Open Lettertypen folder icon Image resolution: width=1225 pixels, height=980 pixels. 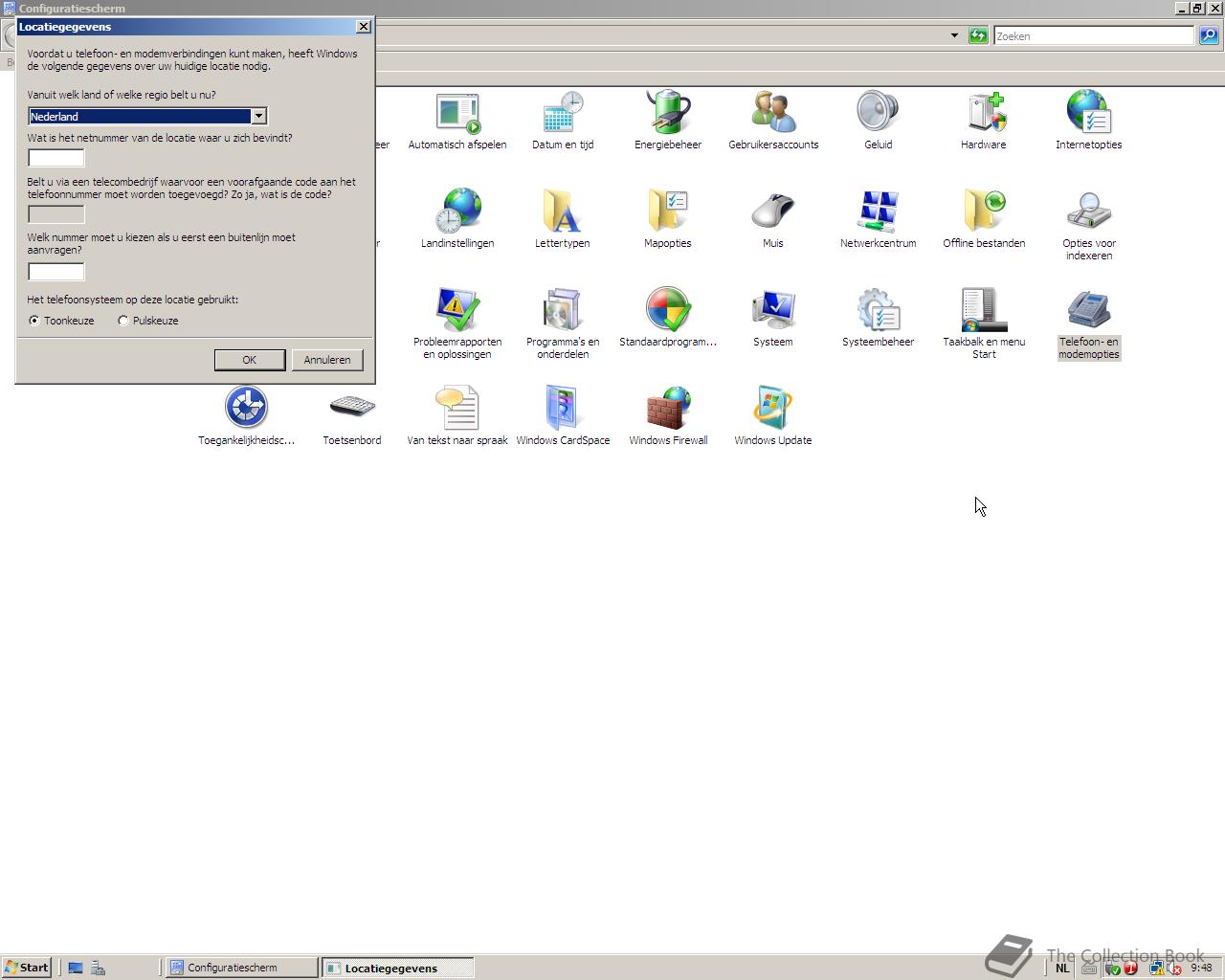click(x=563, y=212)
